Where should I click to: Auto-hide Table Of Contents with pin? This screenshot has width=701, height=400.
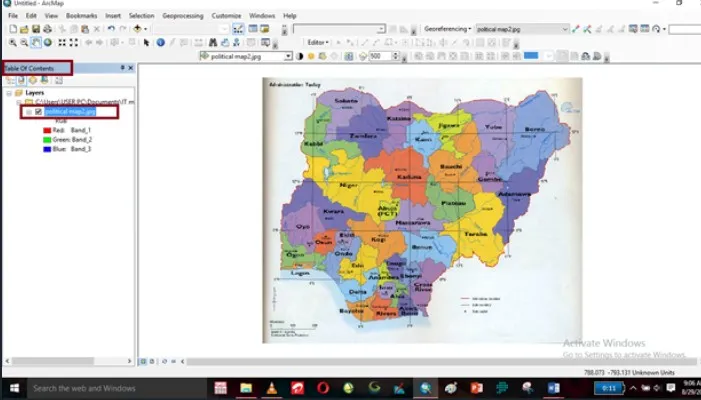[122, 68]
